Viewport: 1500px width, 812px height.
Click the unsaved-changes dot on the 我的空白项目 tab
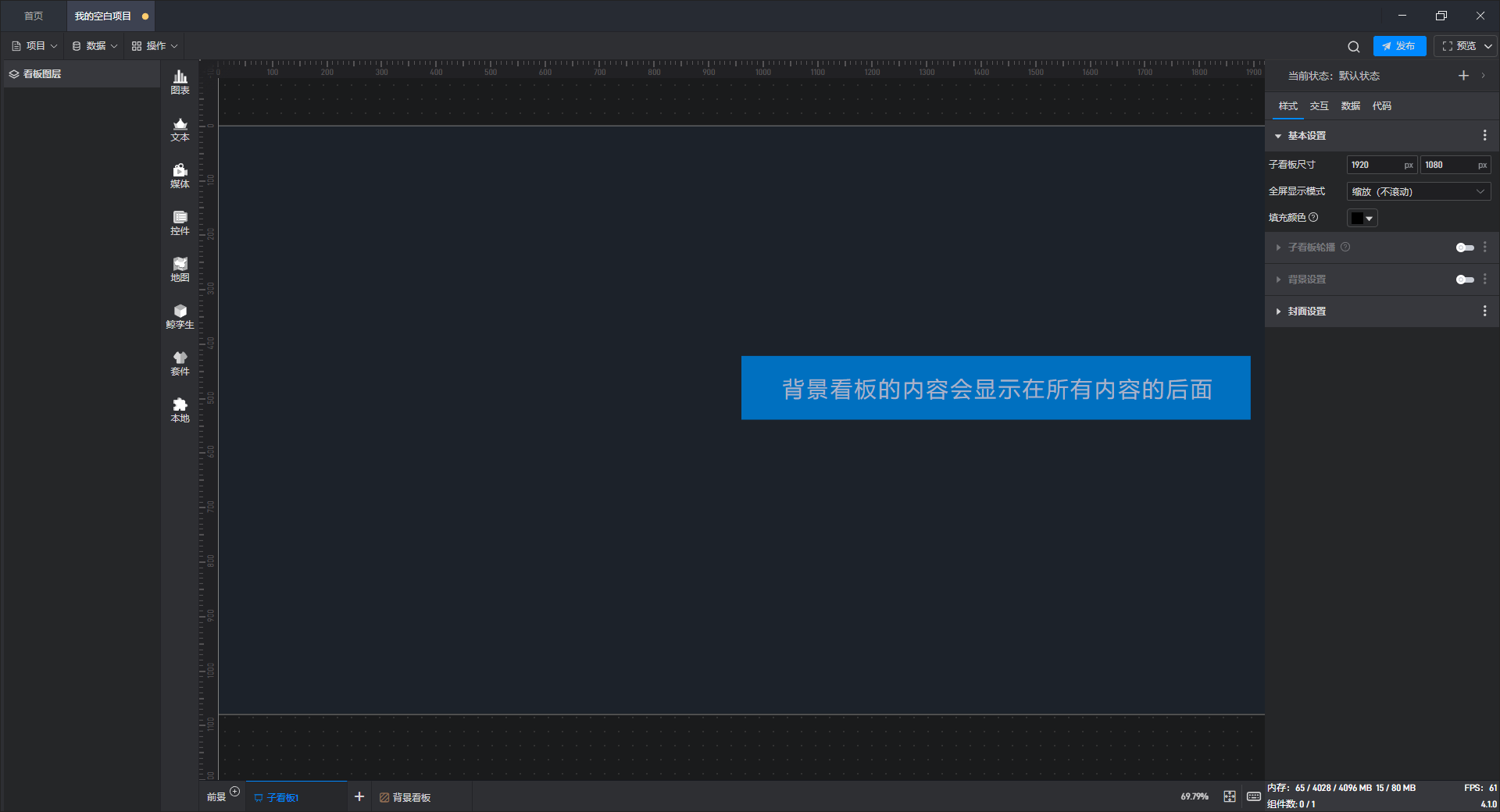pos(145,16)
